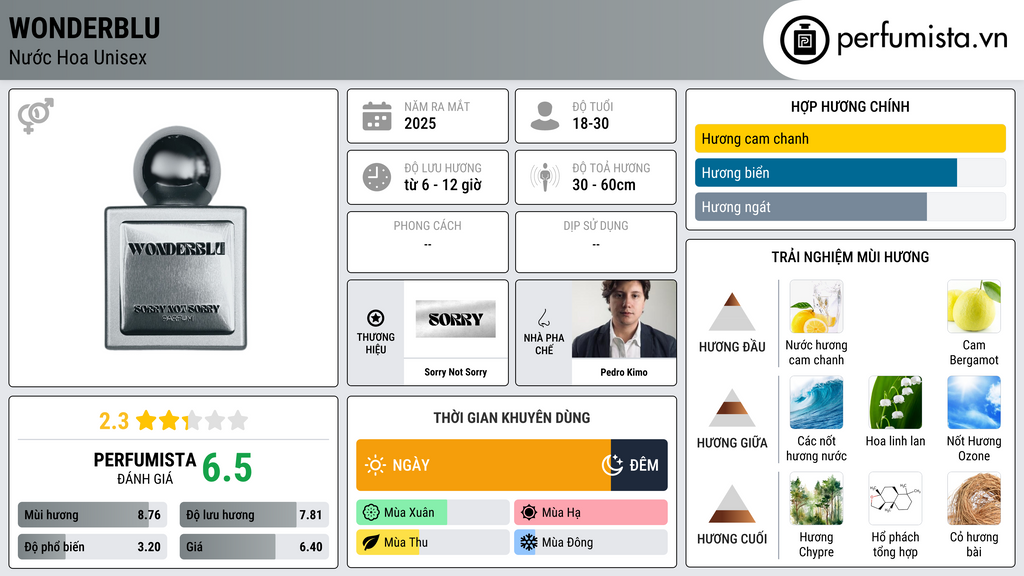Click the Nước Hoa Unisex subtitle
The width and height of the screenshot is (1024, 576).
coord(78,57)
